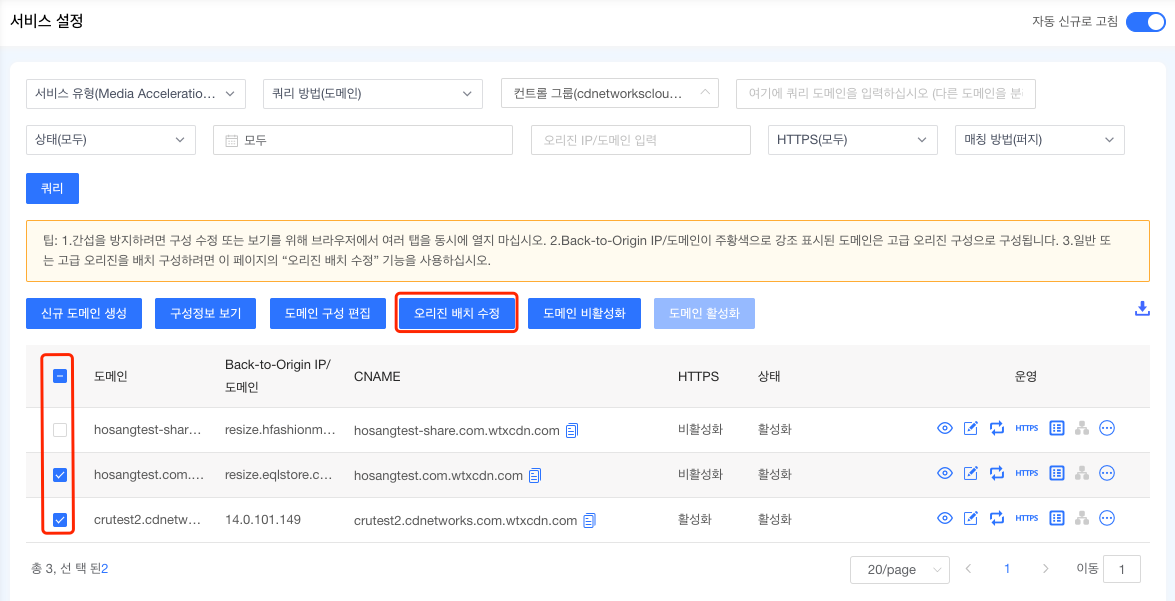Copy the CNAME of crutest2.cdnetworks.com.wtxcdn.com

588,520
